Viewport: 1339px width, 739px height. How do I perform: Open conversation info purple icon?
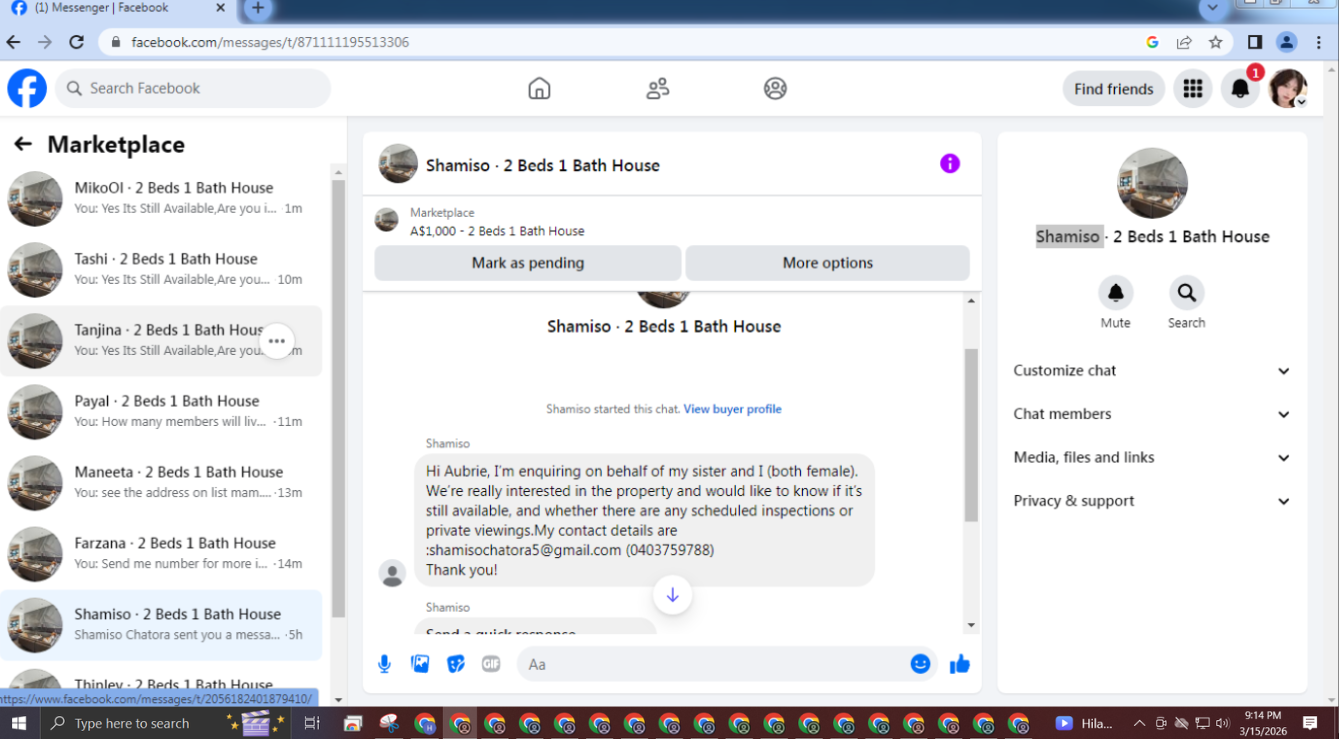[x=950, y=163]
